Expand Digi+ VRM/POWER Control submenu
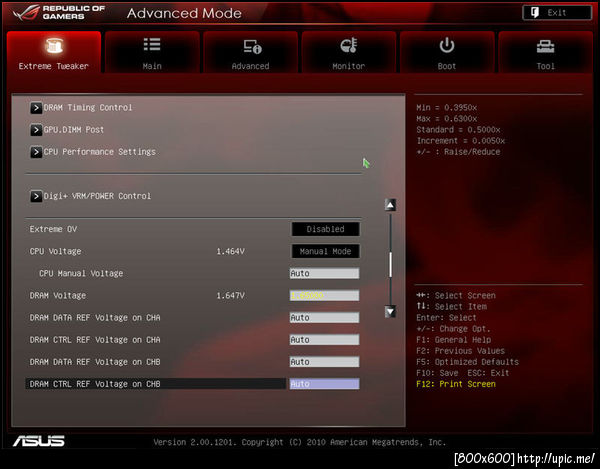 pos(91,196)
